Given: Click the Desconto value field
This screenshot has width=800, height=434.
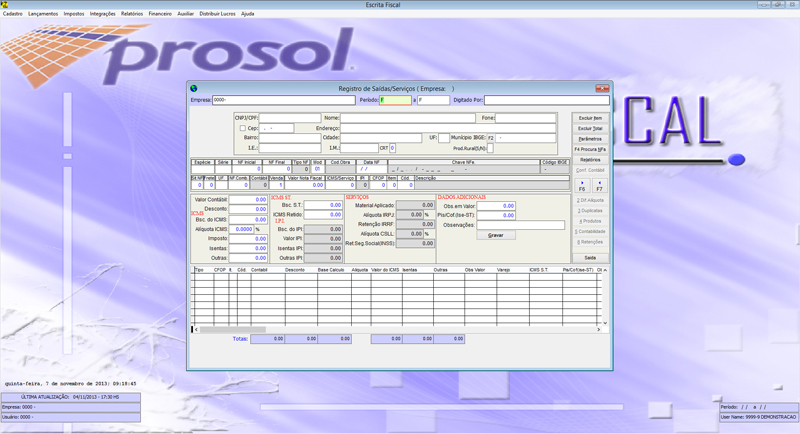Looking at the screenshot, I should click(x=248, y=209).
